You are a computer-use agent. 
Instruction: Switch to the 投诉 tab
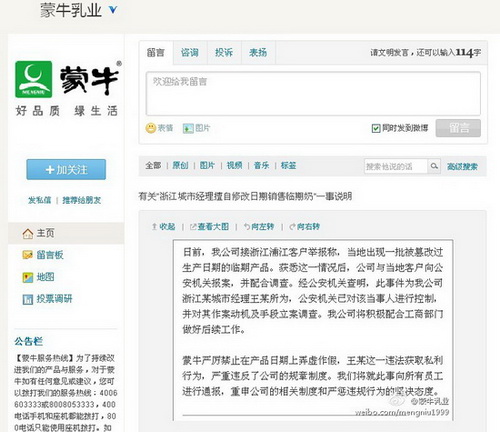tap(224, 52)
